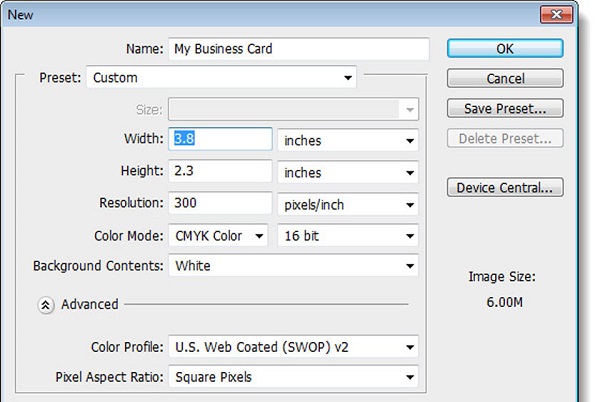The width and height of the screenshot is (600, 402).
Task: Click the Height value field
Action: 220,173
